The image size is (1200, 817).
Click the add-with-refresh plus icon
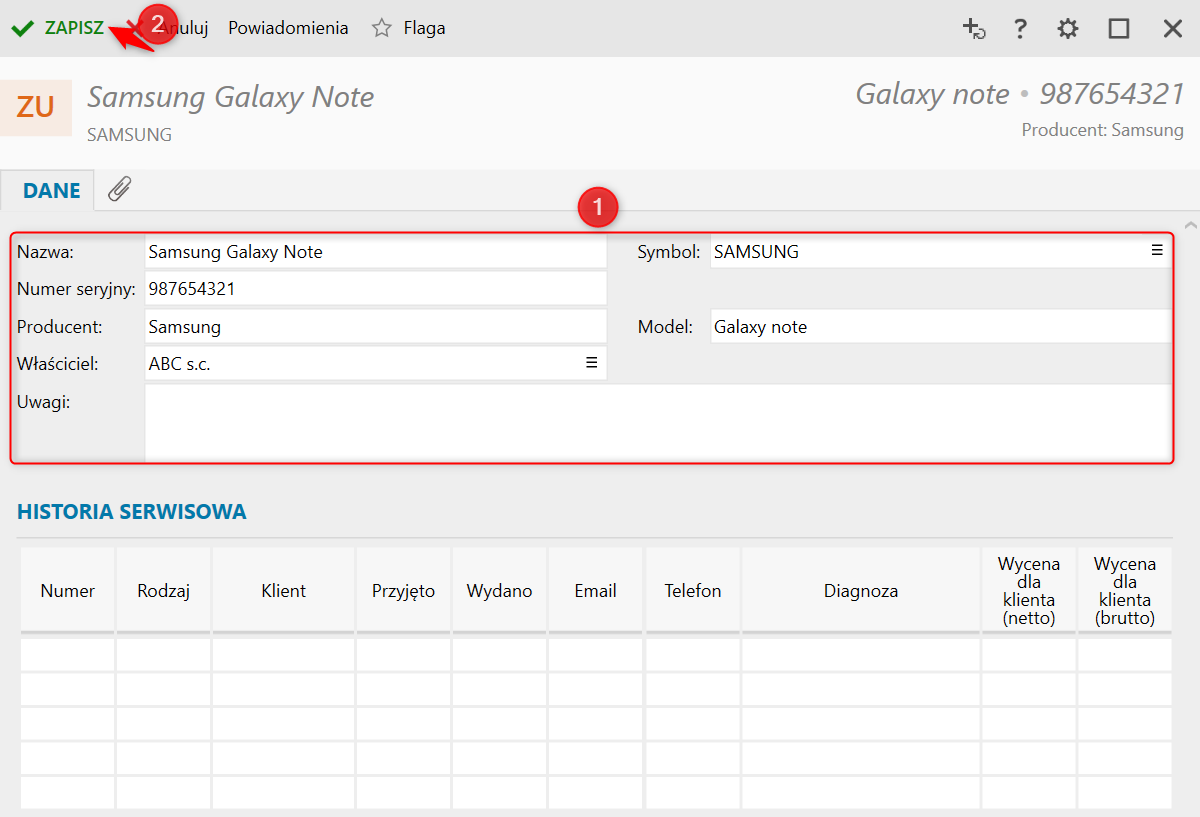tap(974, 29)
